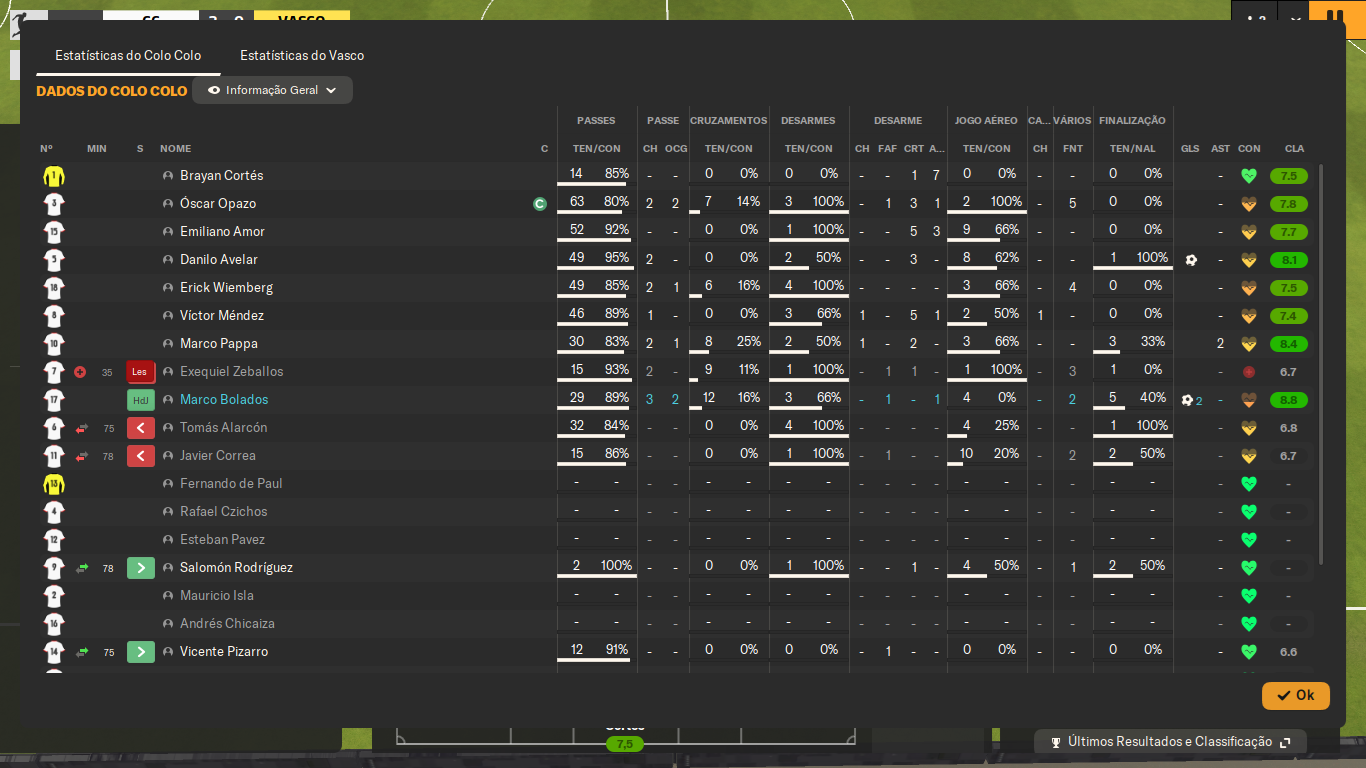Click Mauricio Isla's shirt icon
1366x768 pixels.
(x=53, y=596)
